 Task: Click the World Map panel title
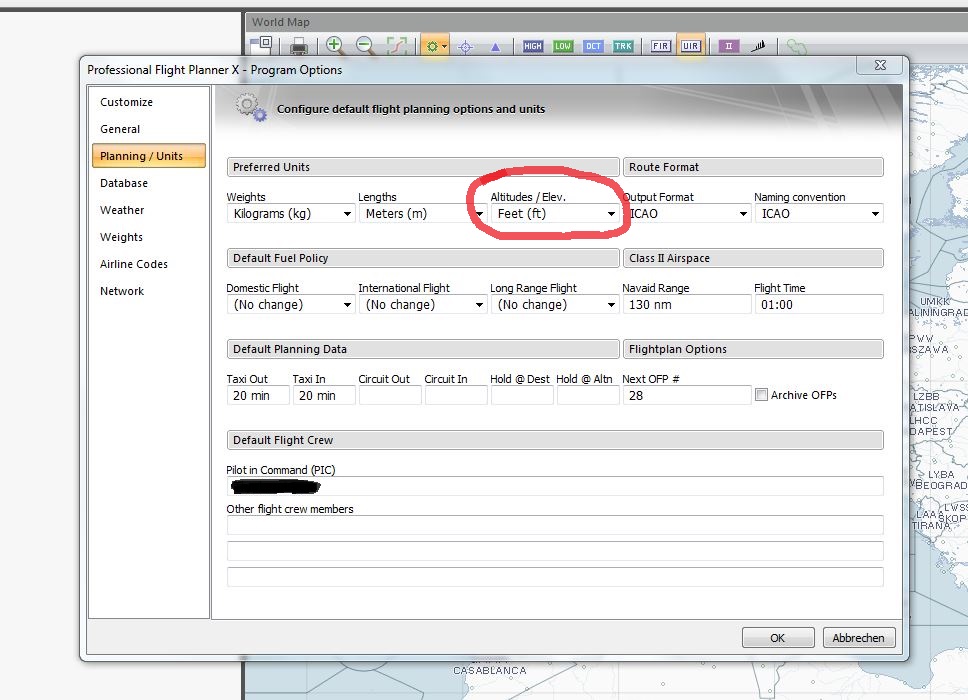click(281, 22)
